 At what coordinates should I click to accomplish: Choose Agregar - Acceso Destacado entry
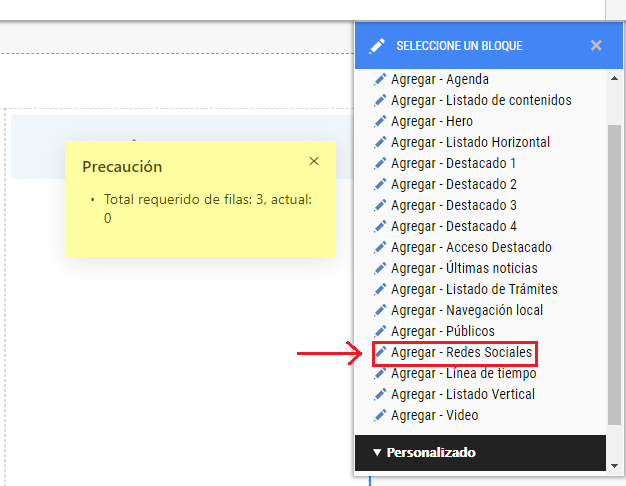tap(471, 248)
